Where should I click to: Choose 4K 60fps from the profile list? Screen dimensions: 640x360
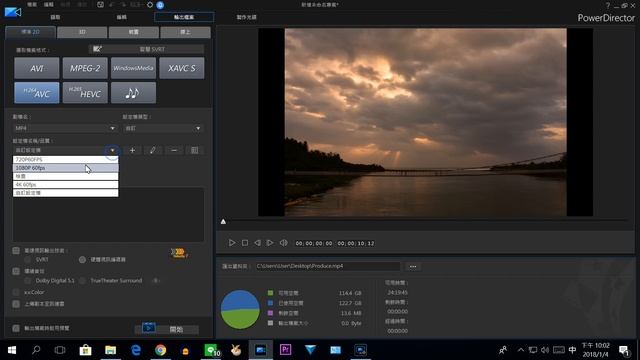pos(65,184)
